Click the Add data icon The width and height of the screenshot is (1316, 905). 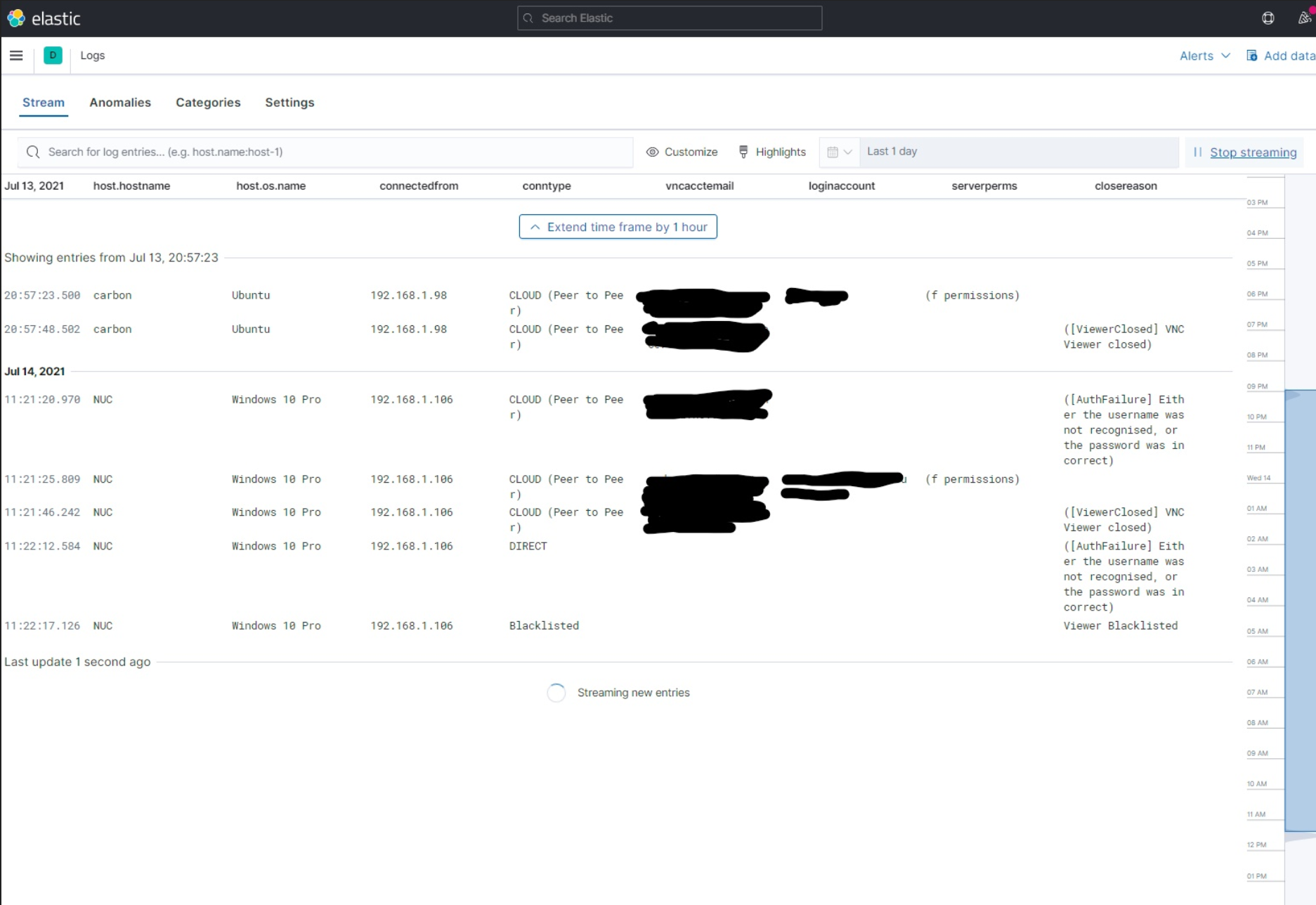[x=1251, y=56]
